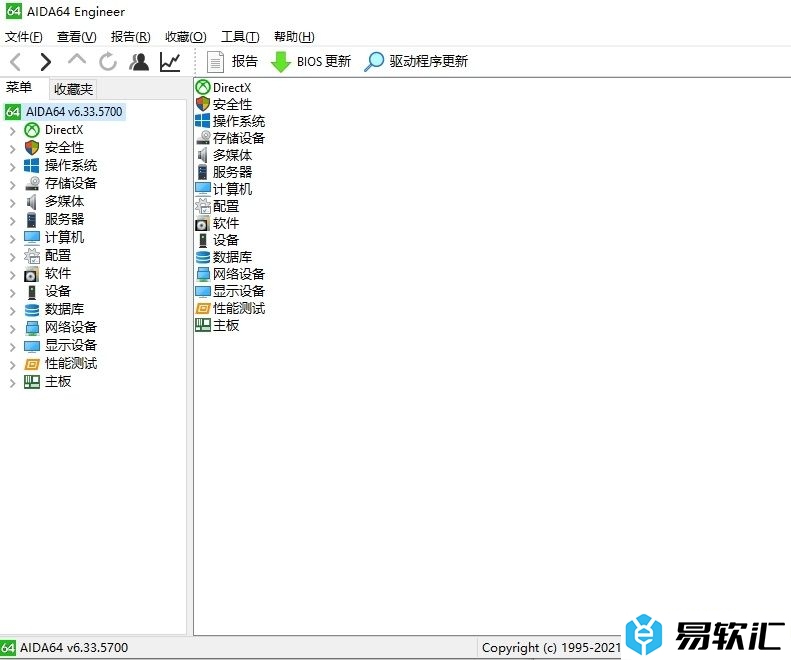Screen dimensions: 791x660
Task: Expand the 服务器 tree node
Action: tap(13, 221)
